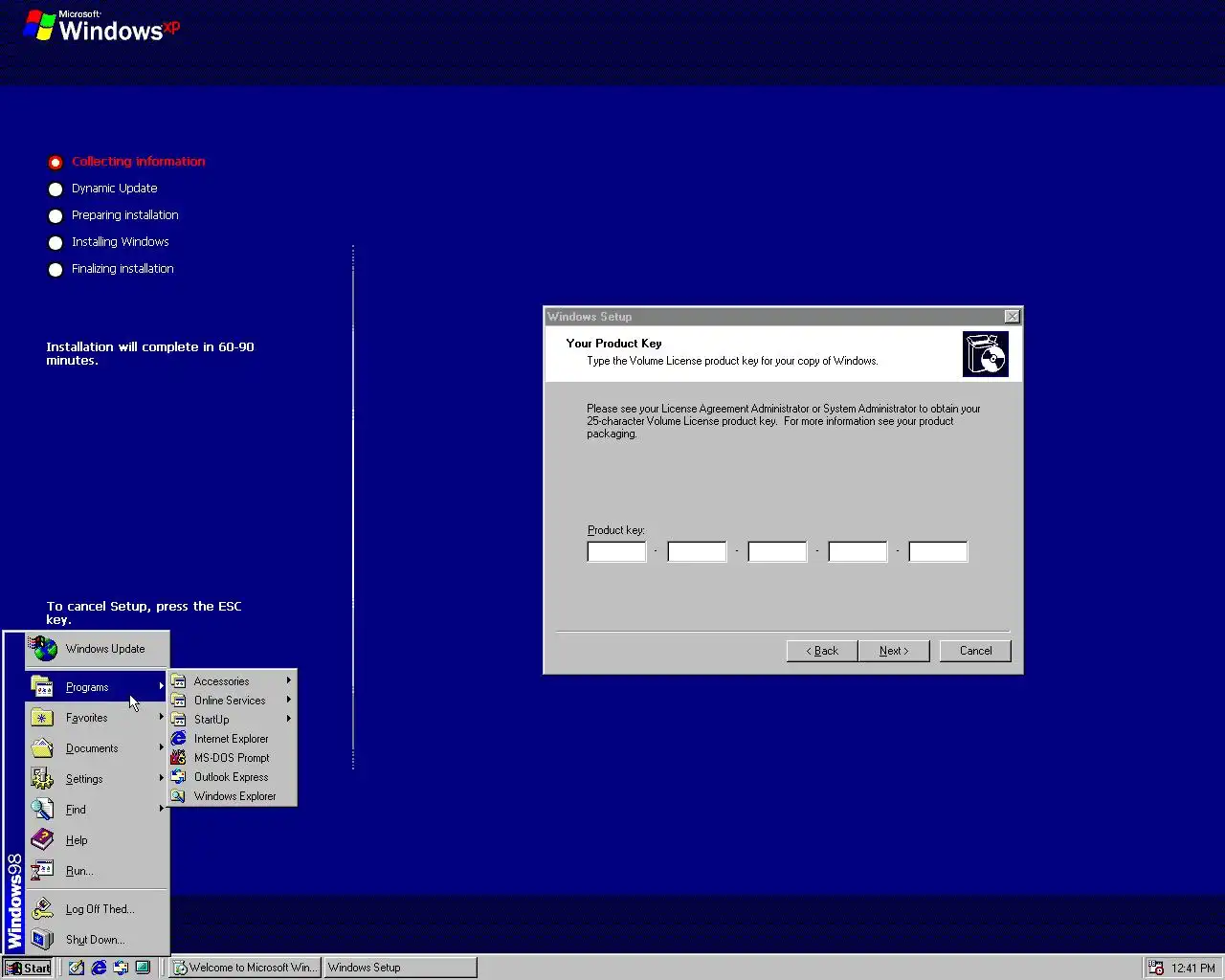Click Outlook Express quick launch icon
Viewport: 1225px width, 980px height.
pos(121,968)
